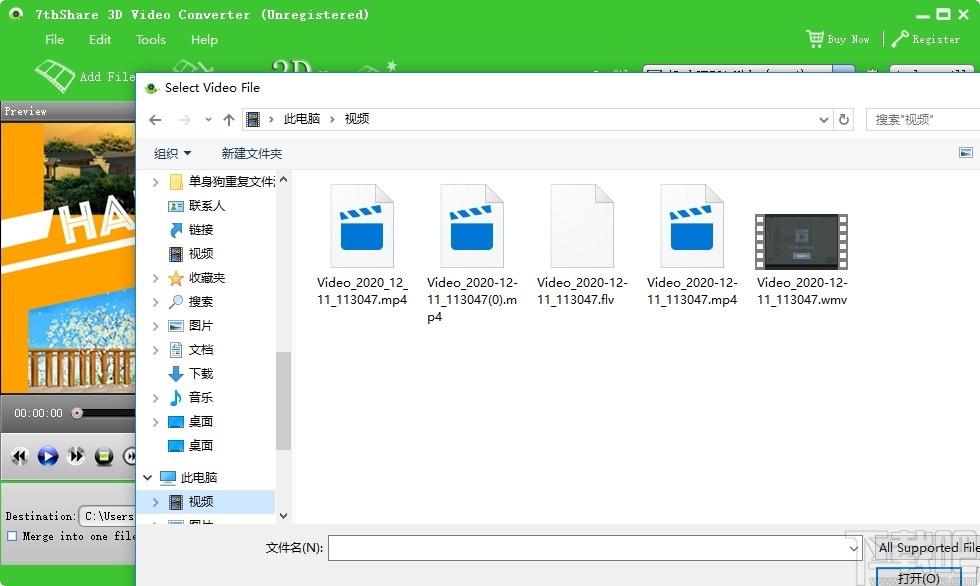Expand the 搜索 tree node
This screenshot has height=586, width=980.
(156, 302)
